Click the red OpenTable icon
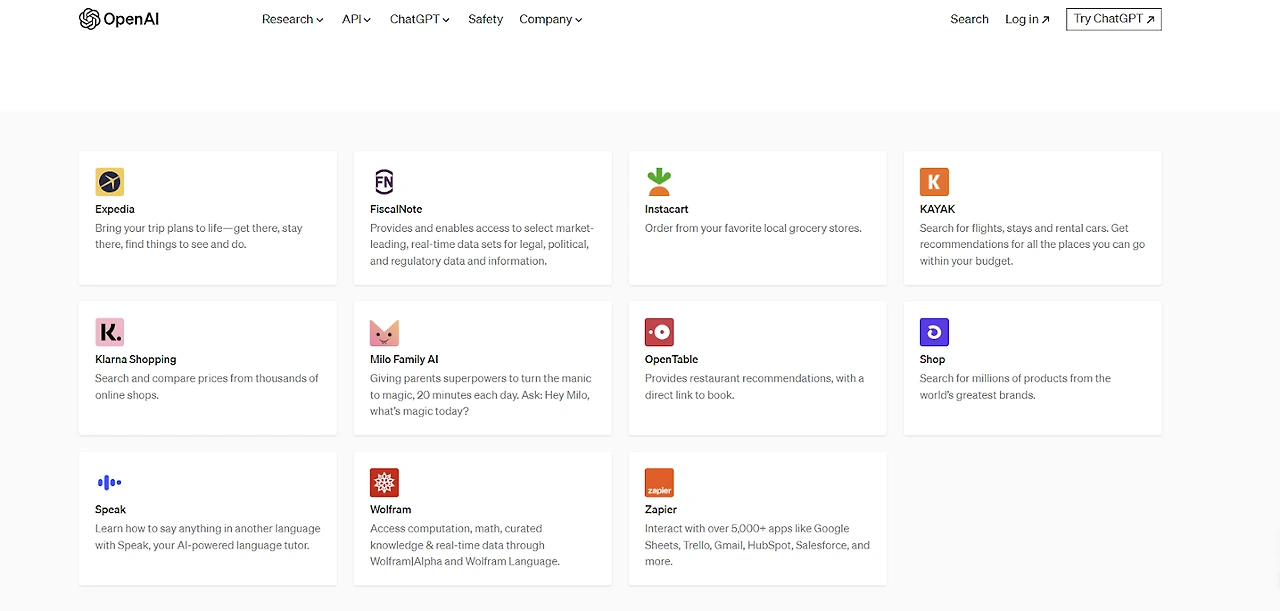 pyautogui.click(x=659, y=332)
